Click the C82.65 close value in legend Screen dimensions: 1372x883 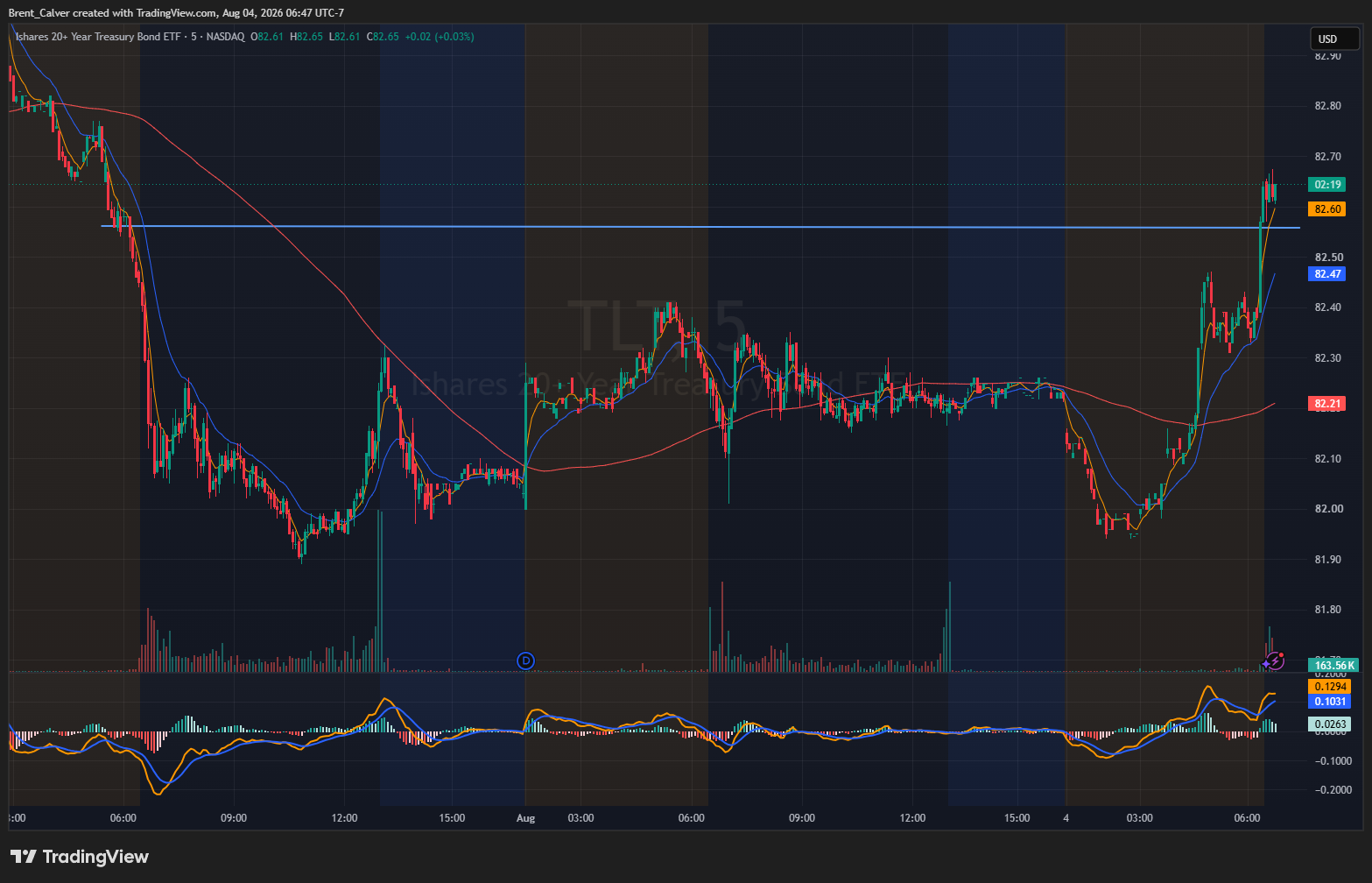(383, 37)
